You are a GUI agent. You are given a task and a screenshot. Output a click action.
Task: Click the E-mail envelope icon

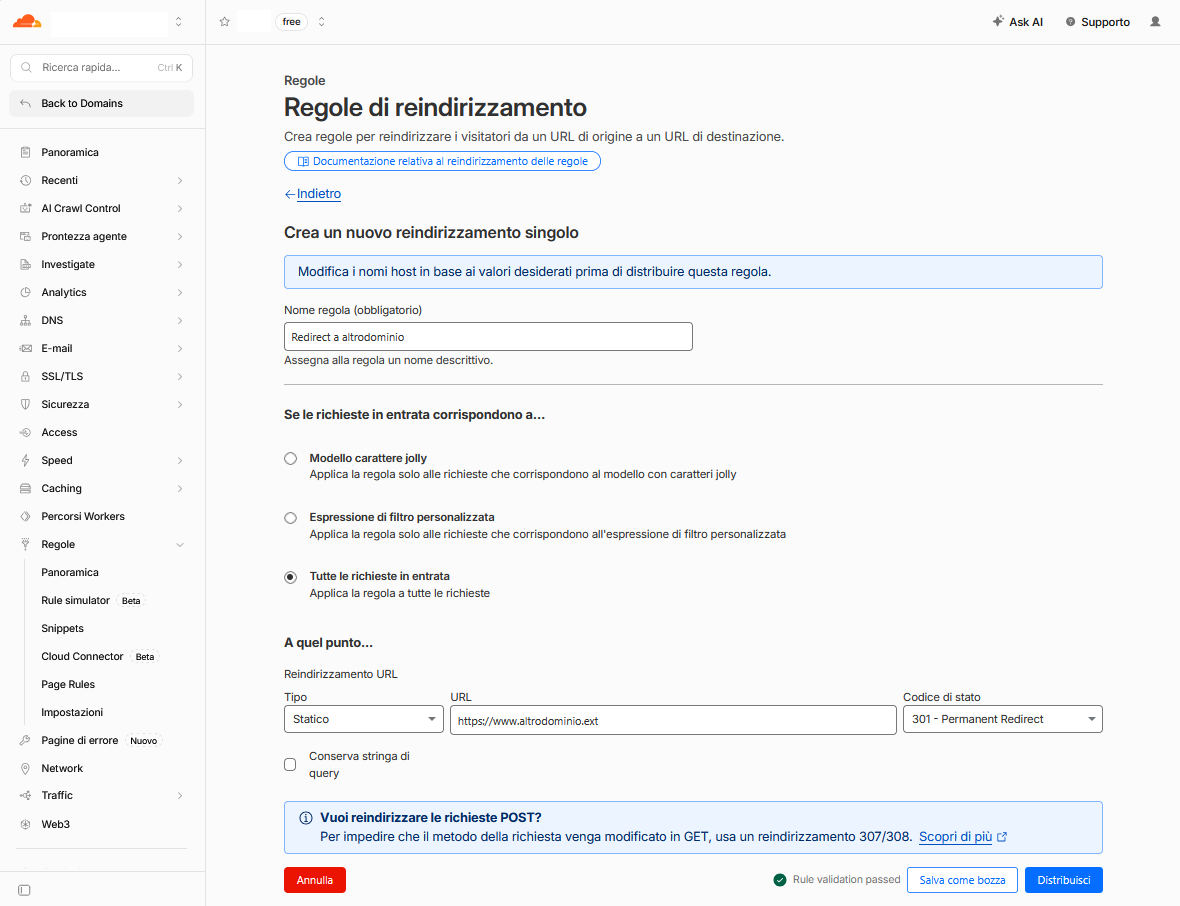click(x=26, y=348)
